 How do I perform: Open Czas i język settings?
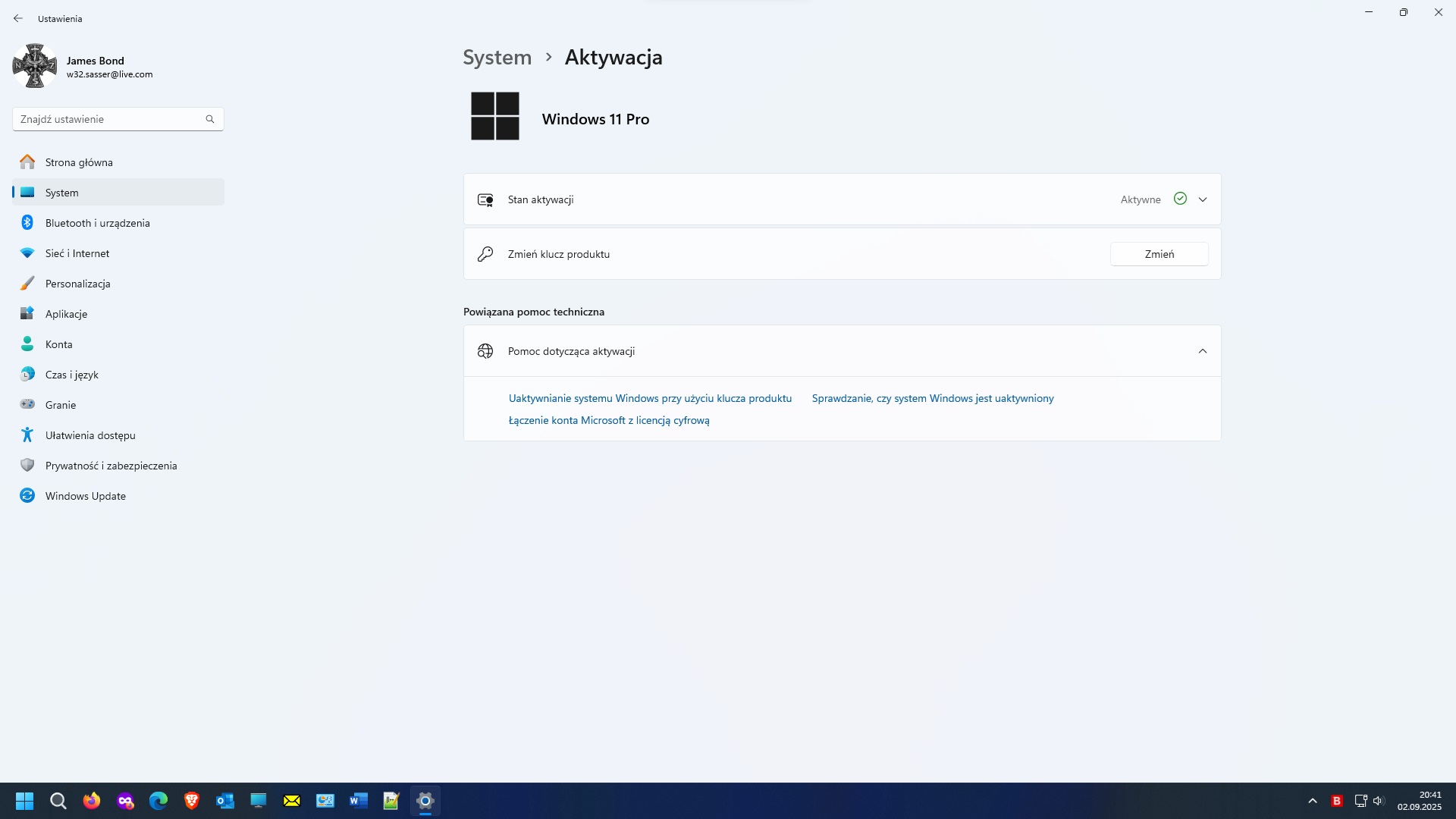tap(118, 375)
